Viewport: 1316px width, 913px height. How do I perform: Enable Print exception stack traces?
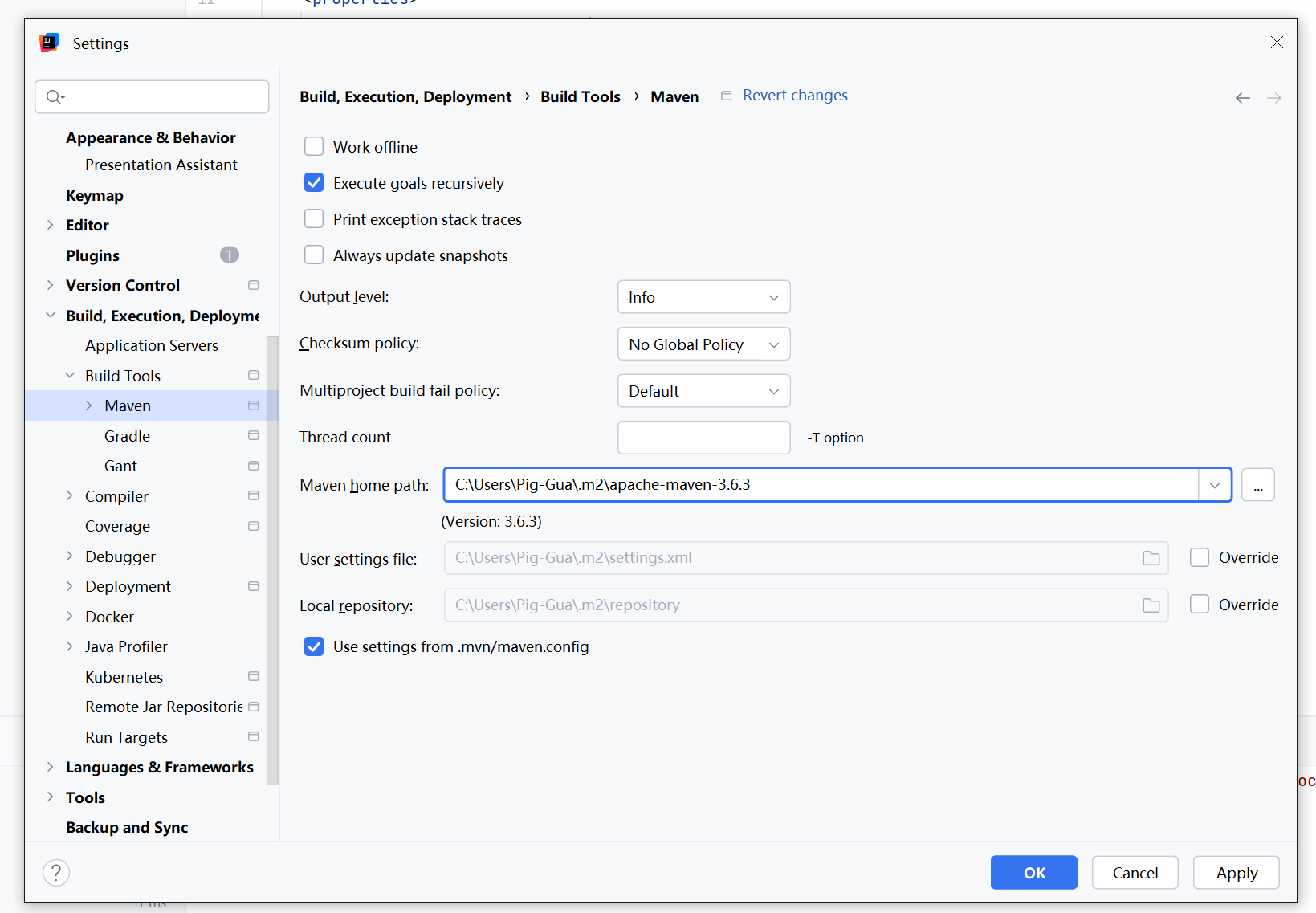(x=314, y=219)
